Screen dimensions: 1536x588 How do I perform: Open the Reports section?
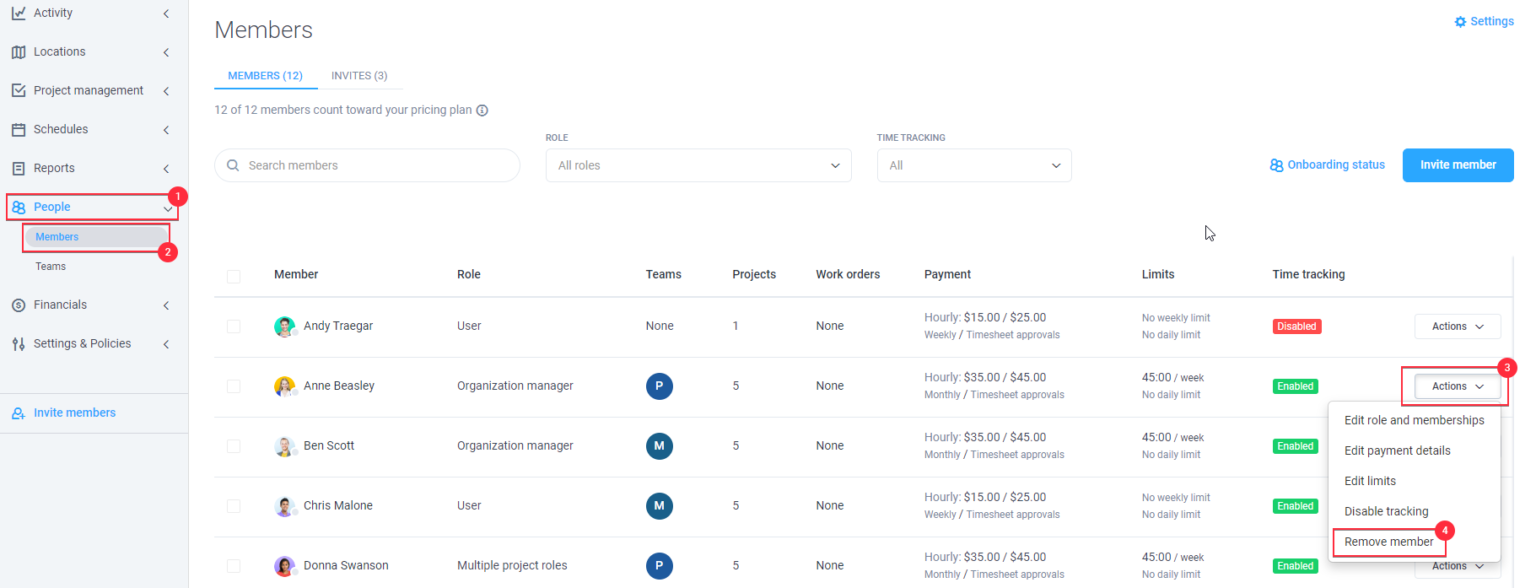[x=53, y=167]
